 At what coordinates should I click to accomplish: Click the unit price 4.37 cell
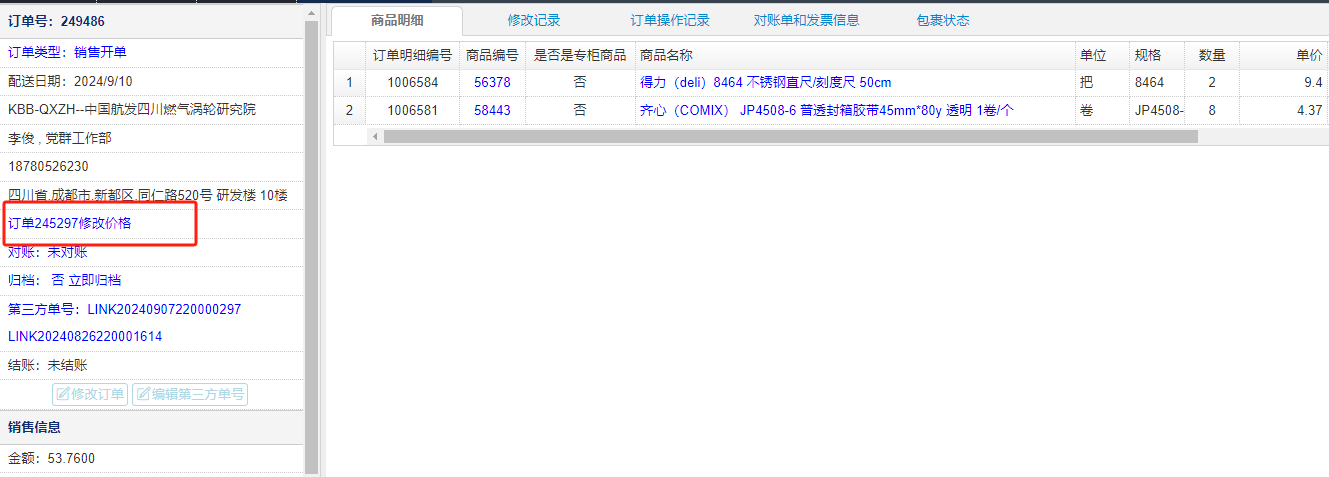pos(1284,110)
